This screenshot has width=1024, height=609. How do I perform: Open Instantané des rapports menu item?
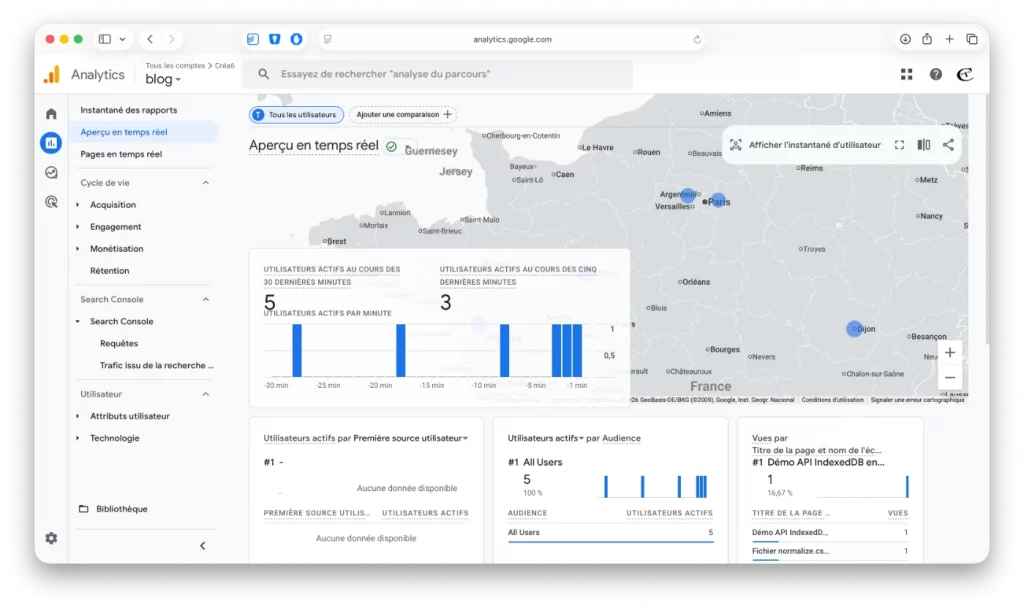click(x=128, y=110)
